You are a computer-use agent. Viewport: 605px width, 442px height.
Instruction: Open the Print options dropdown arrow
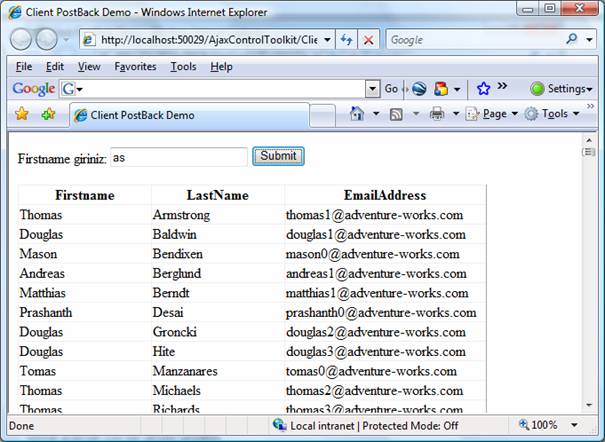pos(456,114)
